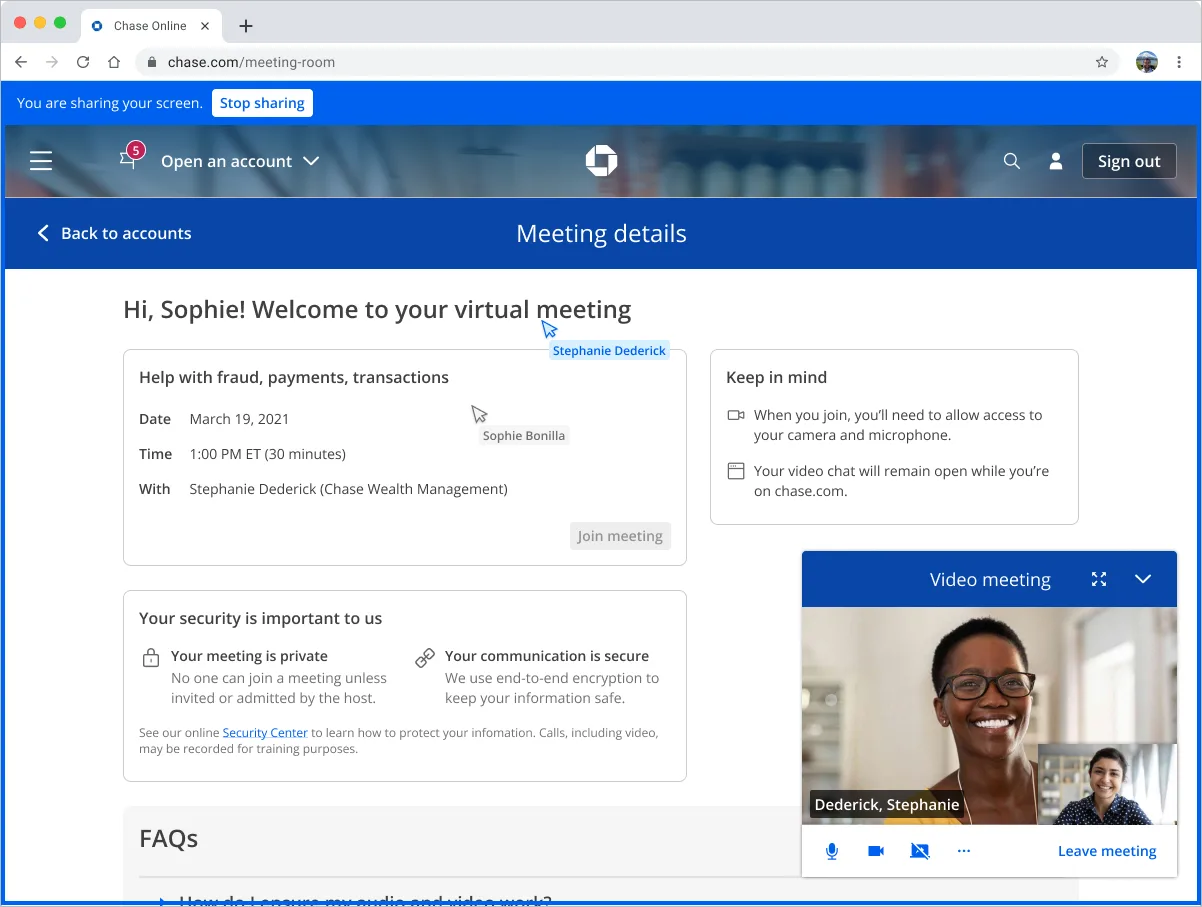Image resolution: width=1202 pixels, height=907 pixels.
Task: Click the Sophie Bonilla cursor label
Action: 524,436
